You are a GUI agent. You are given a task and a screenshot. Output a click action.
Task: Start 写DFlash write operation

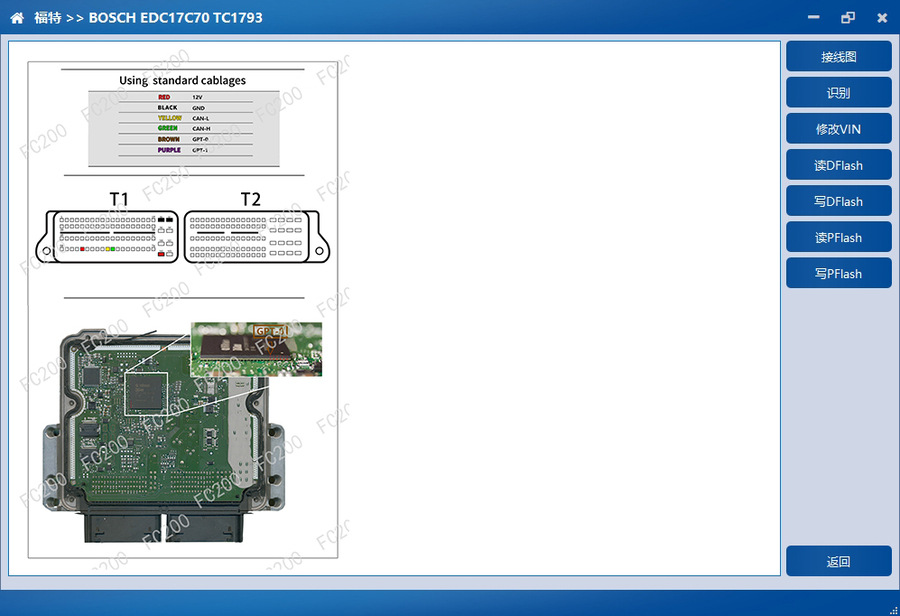click(839, 201)
